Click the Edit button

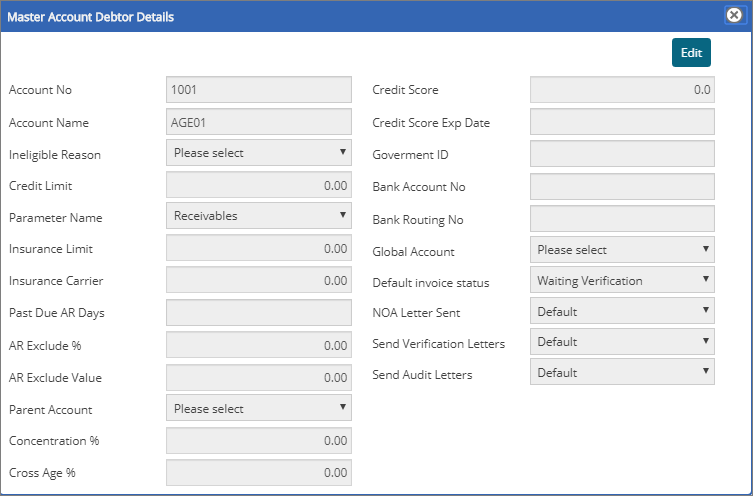tap(691, 53)
